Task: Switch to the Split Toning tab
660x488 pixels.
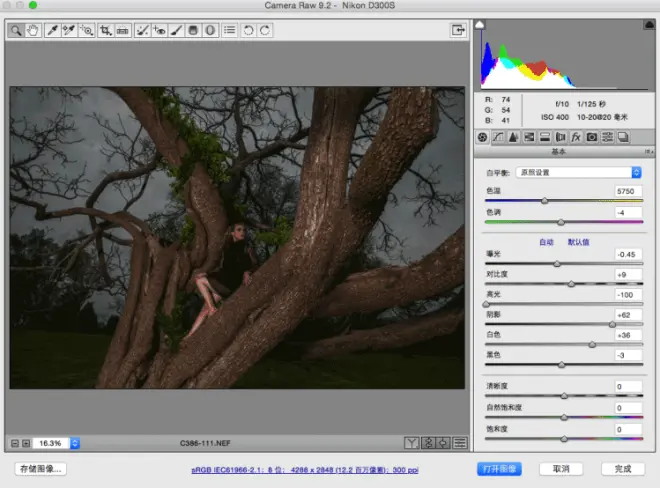Action: [x=545, y=137]
